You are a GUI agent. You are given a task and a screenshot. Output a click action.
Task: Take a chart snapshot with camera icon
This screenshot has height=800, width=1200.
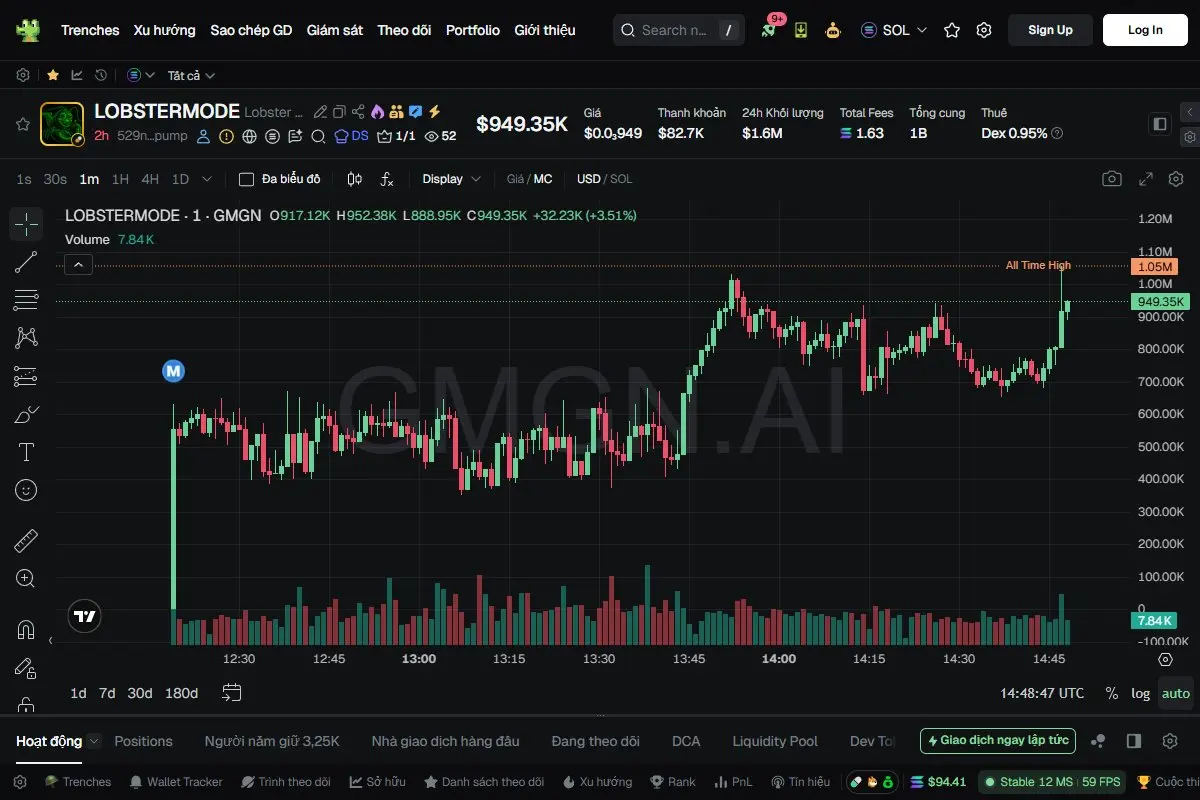[1112, 179]
